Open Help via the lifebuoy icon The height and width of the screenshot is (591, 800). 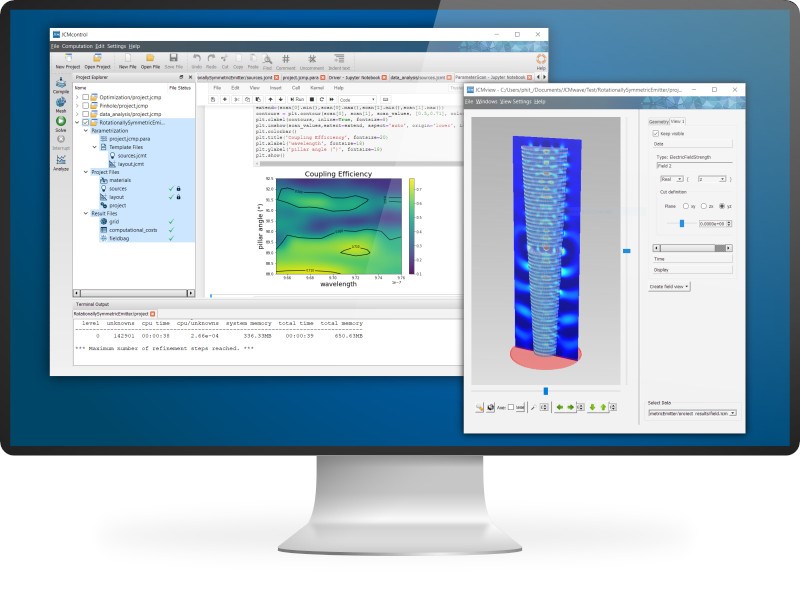tap(541, 60)
